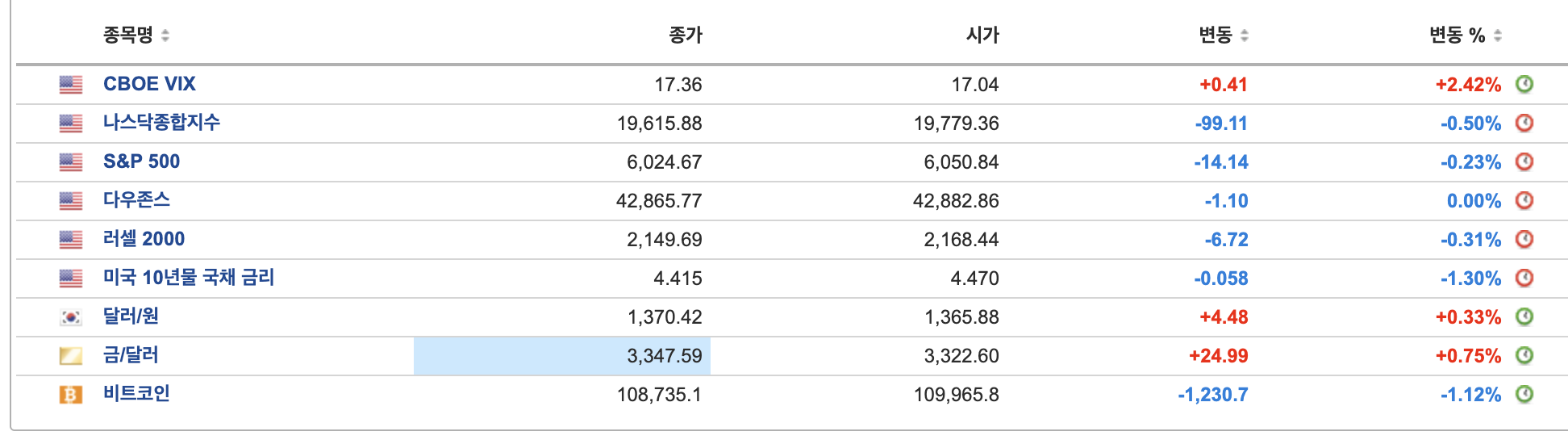The height and width of the screenshot is (444, 1568).
Task: Click the green clock icon in 금/달러 row
Action: click(1524, 355)
